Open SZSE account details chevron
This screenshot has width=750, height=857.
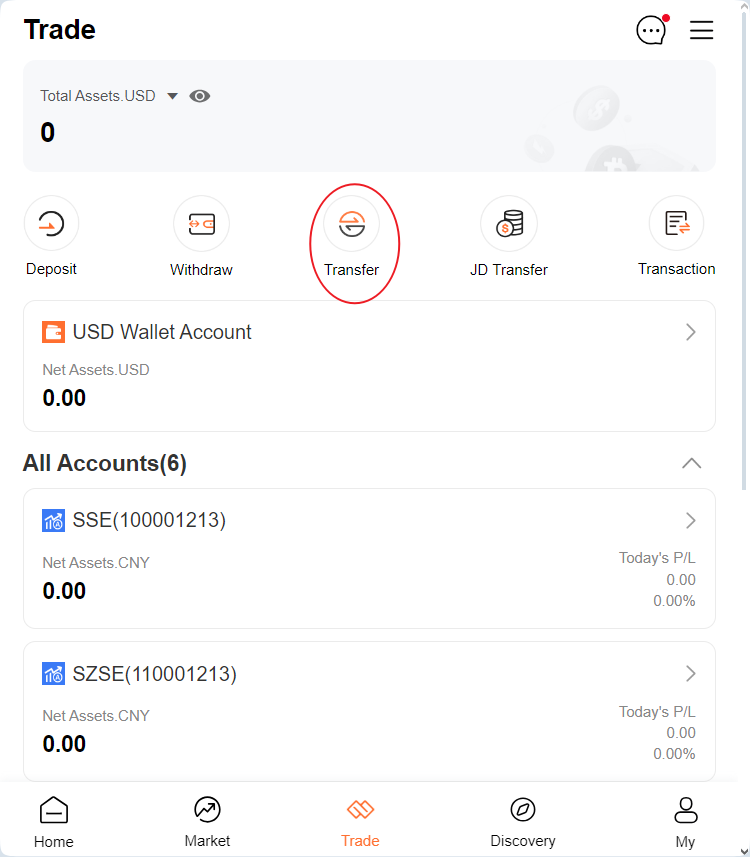click(691, 674)
